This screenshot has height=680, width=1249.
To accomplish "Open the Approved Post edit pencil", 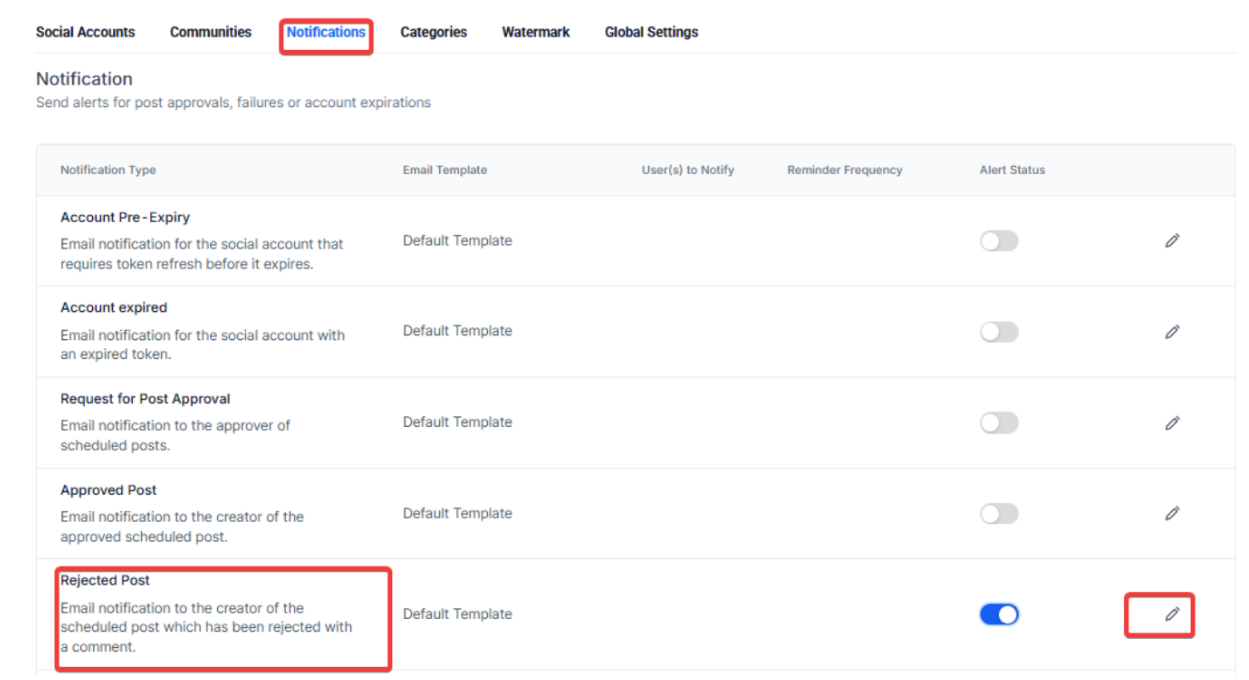I will 1172,514.
